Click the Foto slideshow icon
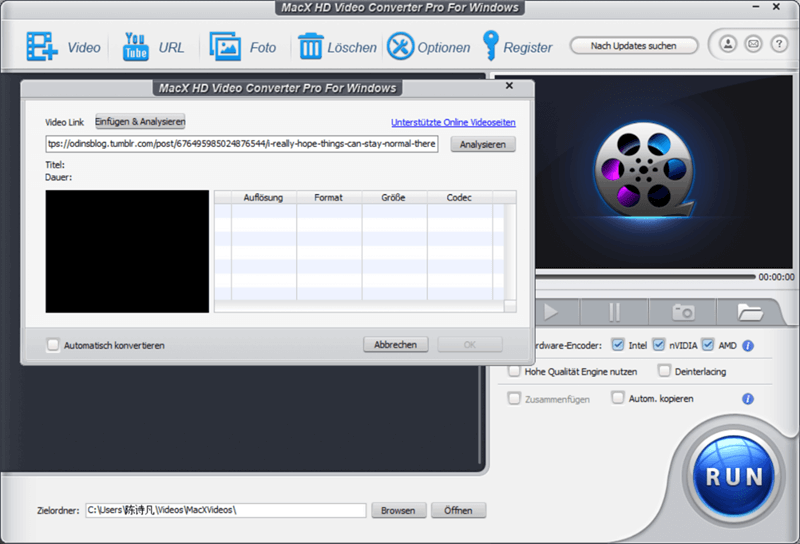 (225, 46)
